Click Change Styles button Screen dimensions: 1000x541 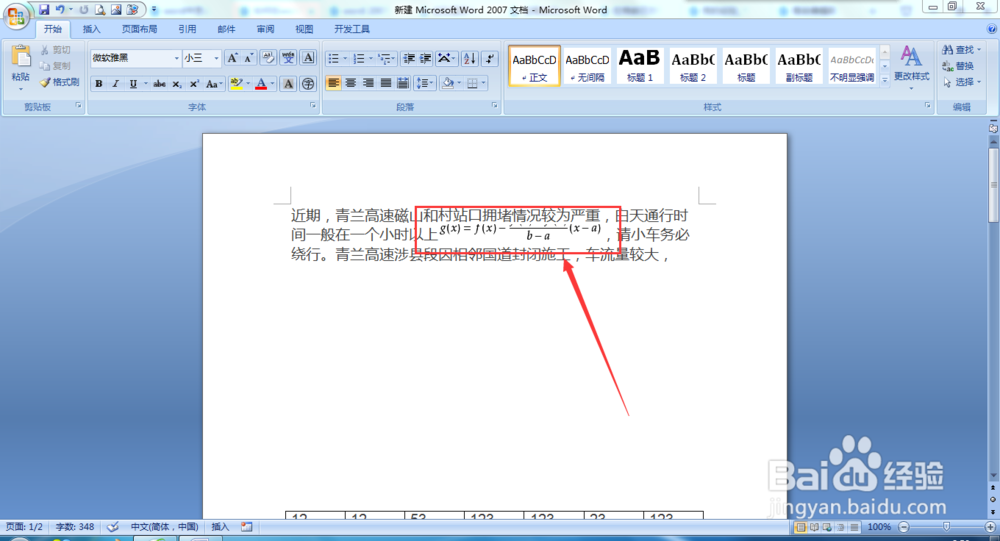(x=911, y=66)
